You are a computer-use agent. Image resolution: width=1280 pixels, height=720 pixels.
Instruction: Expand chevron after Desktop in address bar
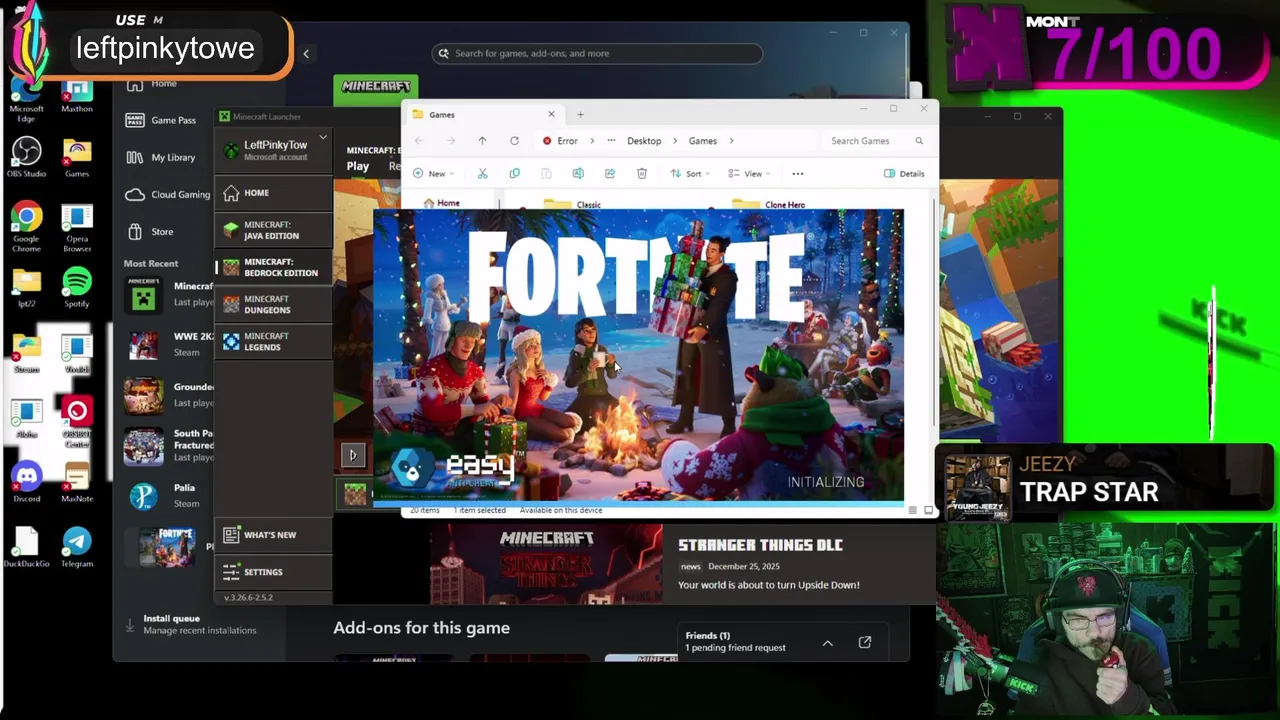(675, 141)
